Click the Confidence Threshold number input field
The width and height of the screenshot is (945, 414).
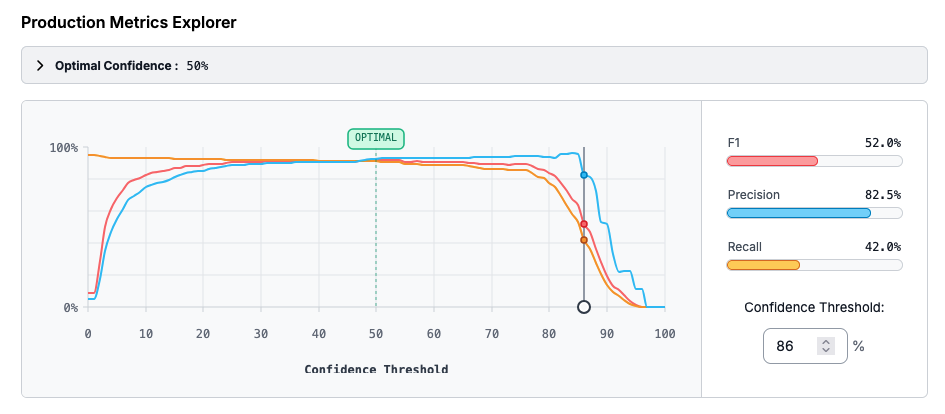tap(790, 346)
